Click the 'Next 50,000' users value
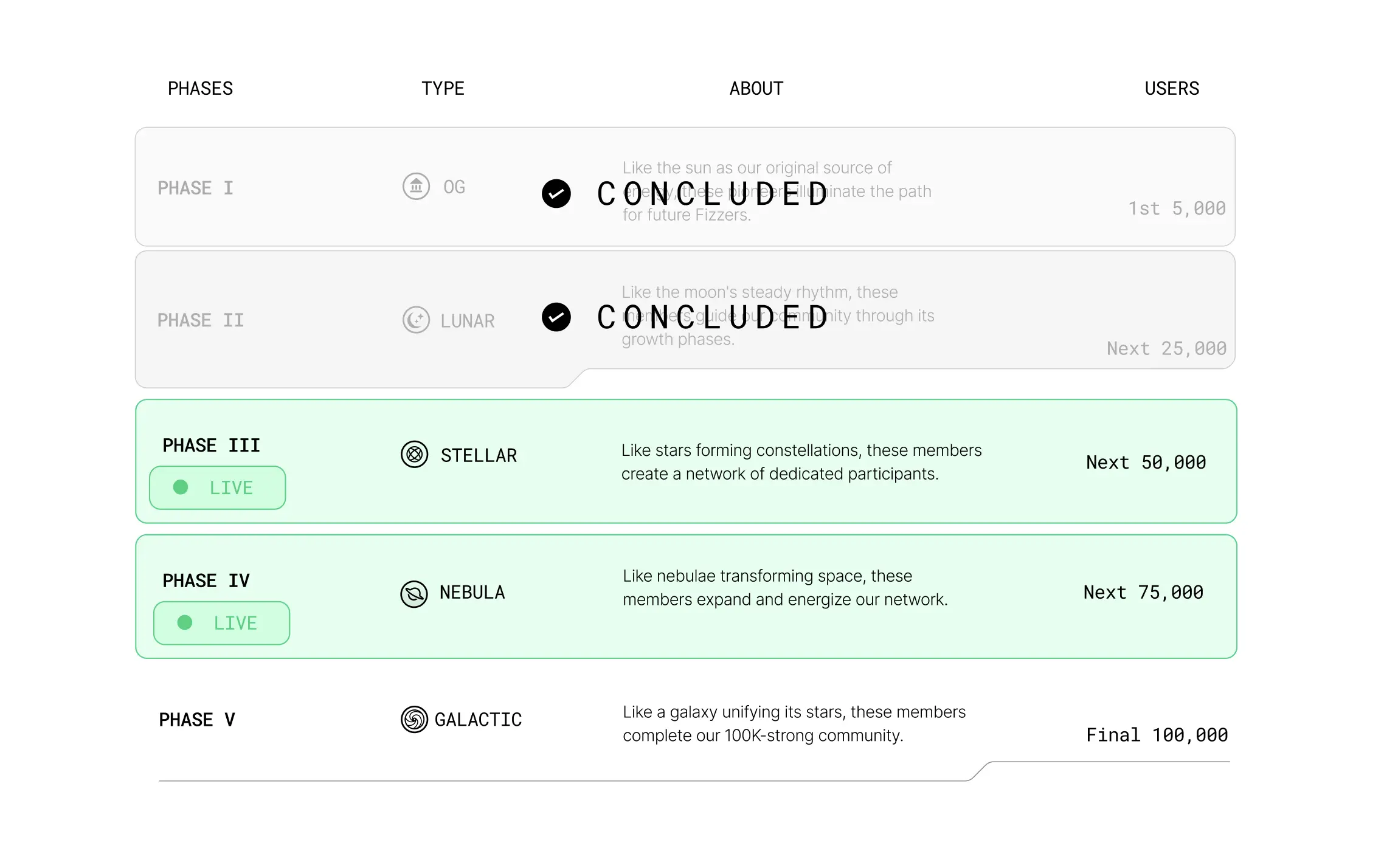 [1146, 463]
